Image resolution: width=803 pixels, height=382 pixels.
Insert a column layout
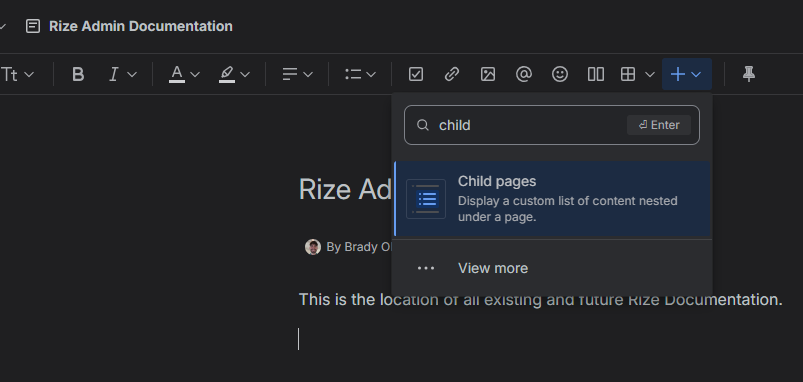click(596, 75)
